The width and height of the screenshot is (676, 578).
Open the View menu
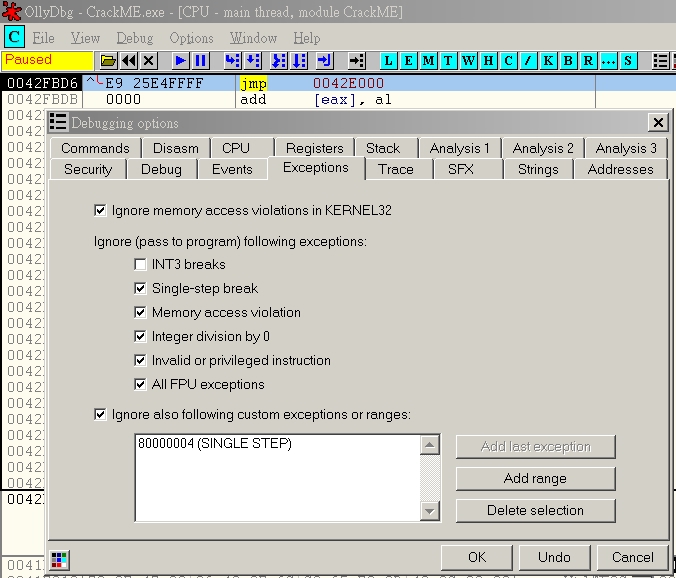click(85, 38)
